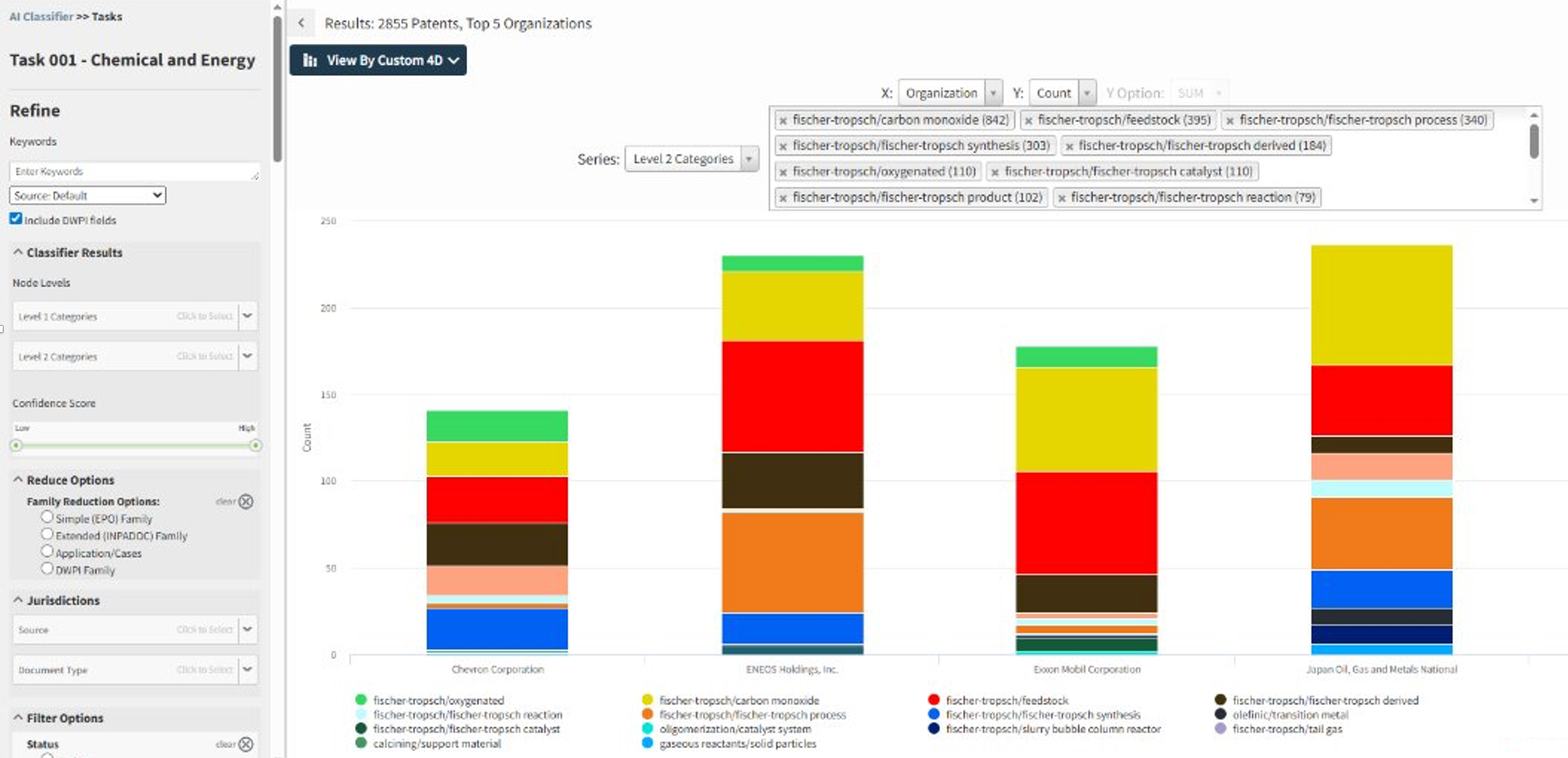Click the Confidence Score high slider handle
The image size is (1568, 758).
point(256,446)
